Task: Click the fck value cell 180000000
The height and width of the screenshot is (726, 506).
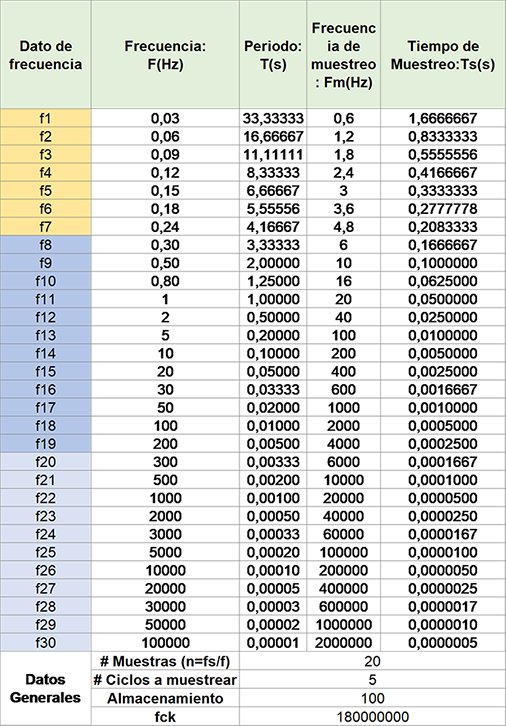Action: (372, 717)
